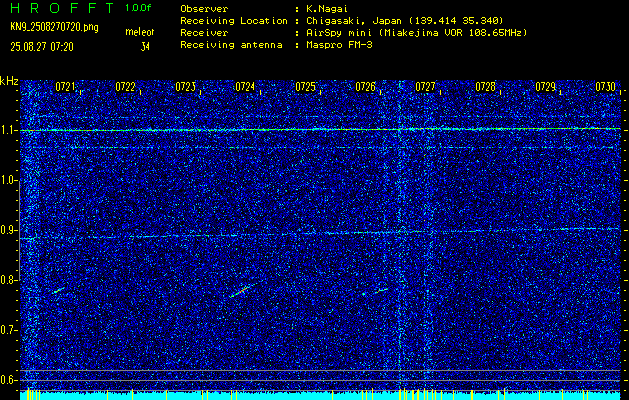
Task: Click the bright meteor echo streak near 0724
Action: (x=242, y=291)
